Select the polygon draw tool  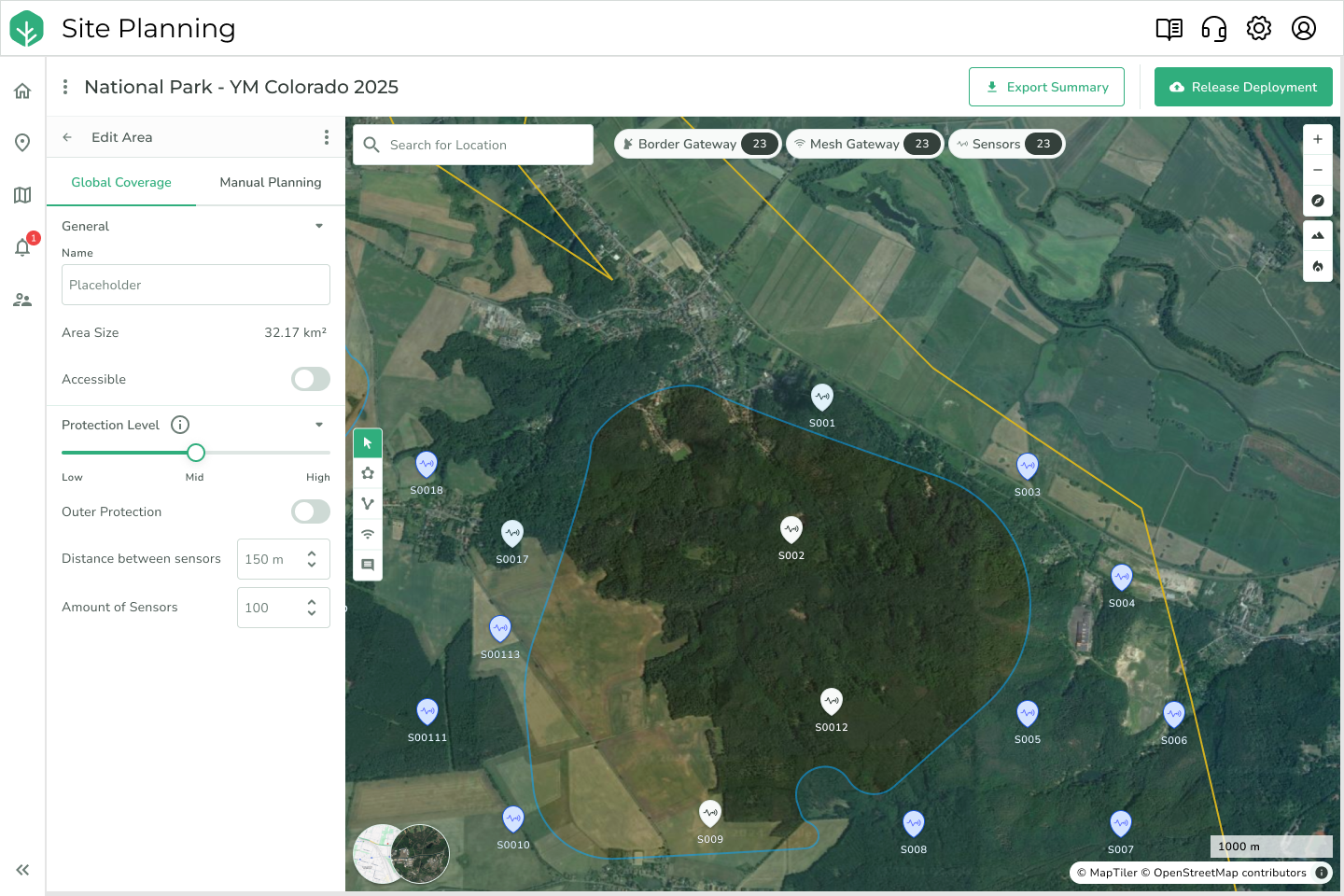pos(368,473)
